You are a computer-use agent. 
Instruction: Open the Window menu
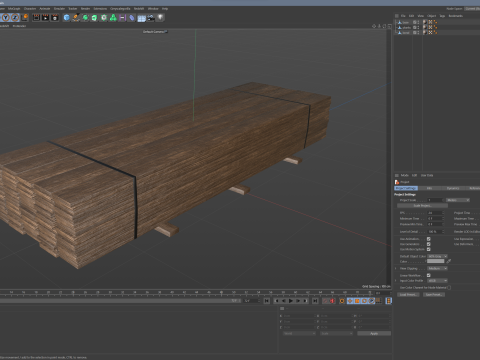(x=153, y=9)
